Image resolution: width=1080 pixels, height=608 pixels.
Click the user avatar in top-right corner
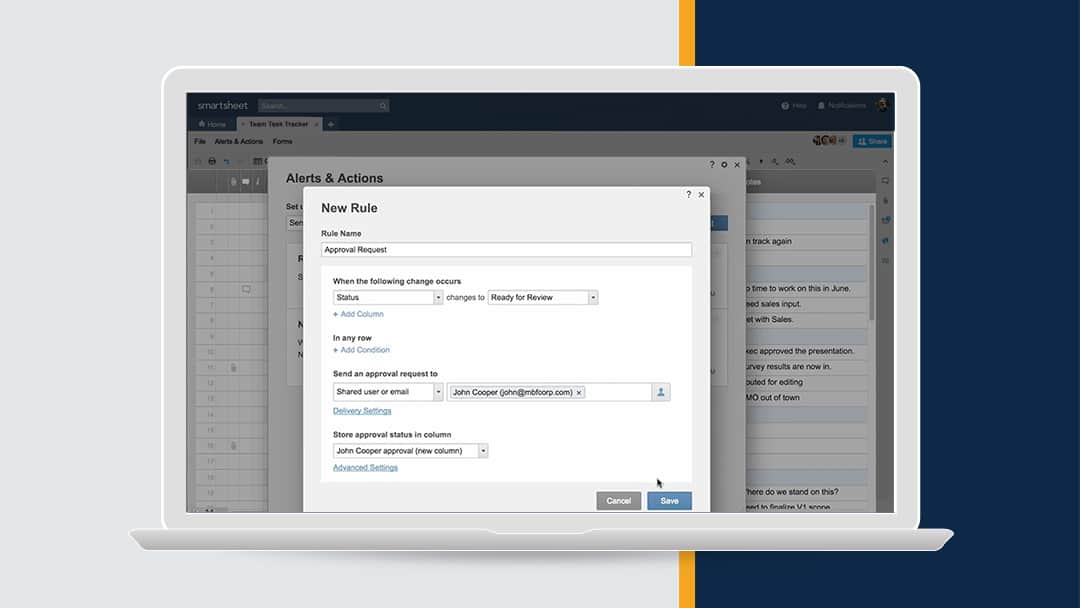pyautogui.click(x=882, y=105)
